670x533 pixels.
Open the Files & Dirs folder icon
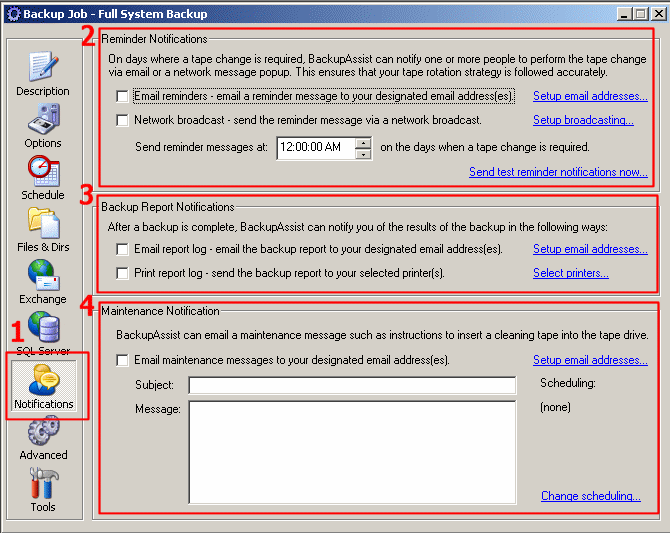43,223
